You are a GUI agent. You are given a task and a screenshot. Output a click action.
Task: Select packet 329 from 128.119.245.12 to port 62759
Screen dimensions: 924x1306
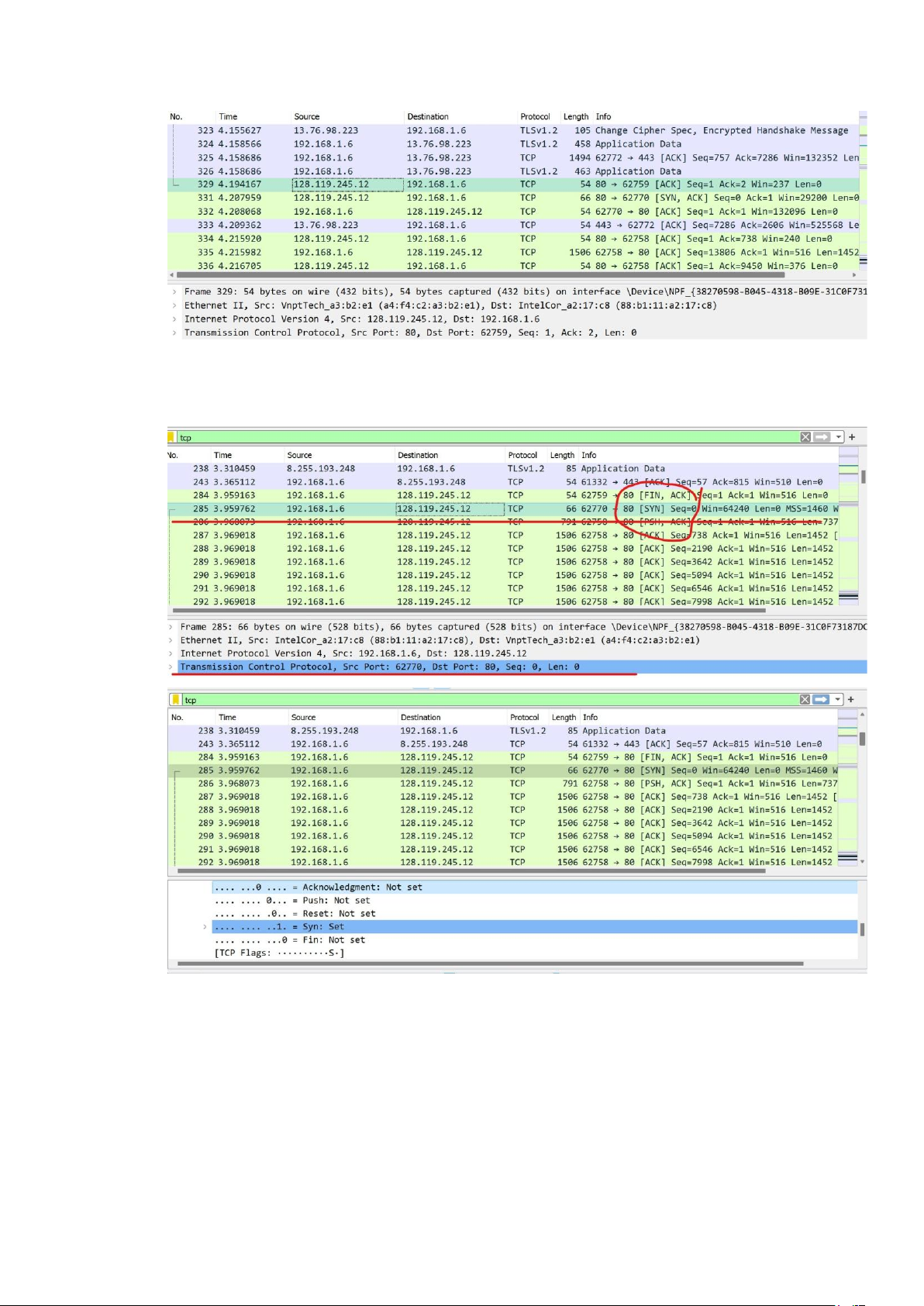[513, 184]
